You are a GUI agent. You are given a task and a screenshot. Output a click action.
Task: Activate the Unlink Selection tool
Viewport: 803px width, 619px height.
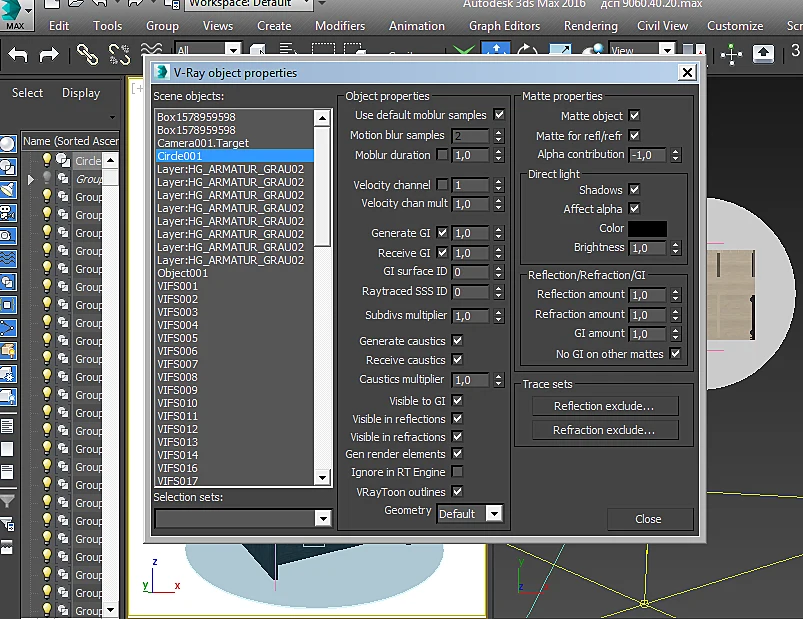coord(119,54)
